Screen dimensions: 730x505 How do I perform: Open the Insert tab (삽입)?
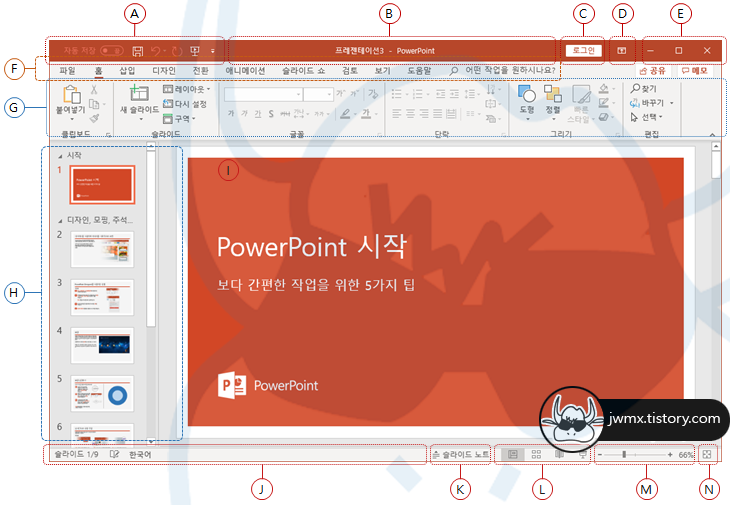click(x=127, y=70)
